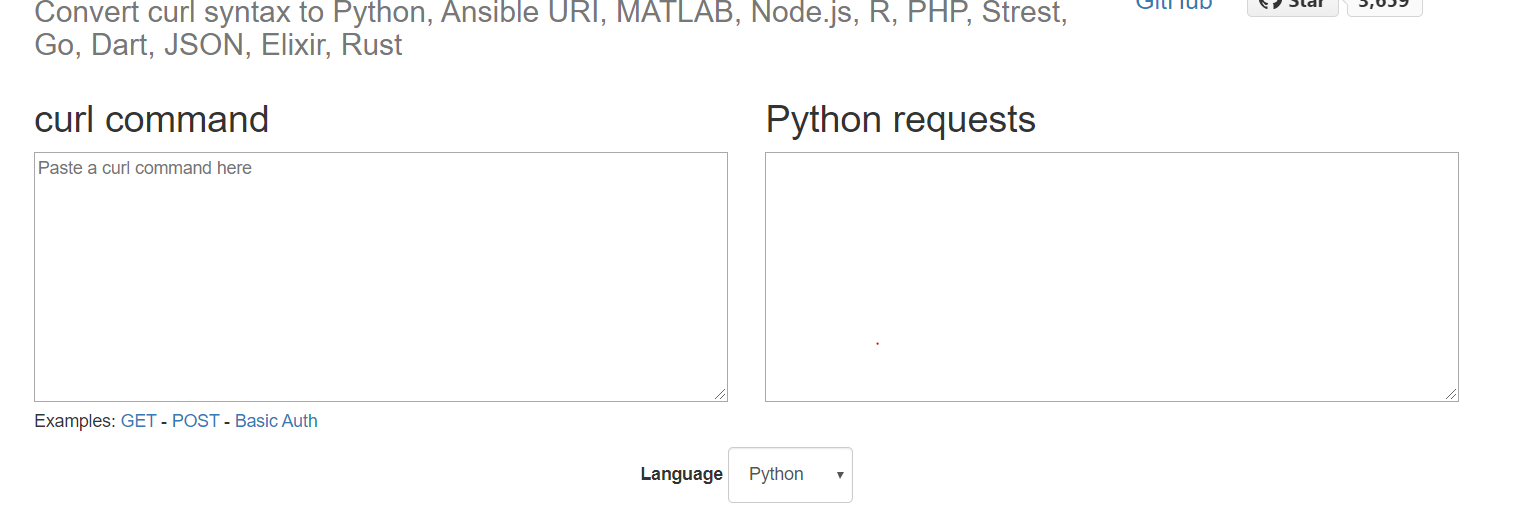Viewport: 1536px width, 522px height.
Task: Load the Basic Auth example
Action: 276,421
